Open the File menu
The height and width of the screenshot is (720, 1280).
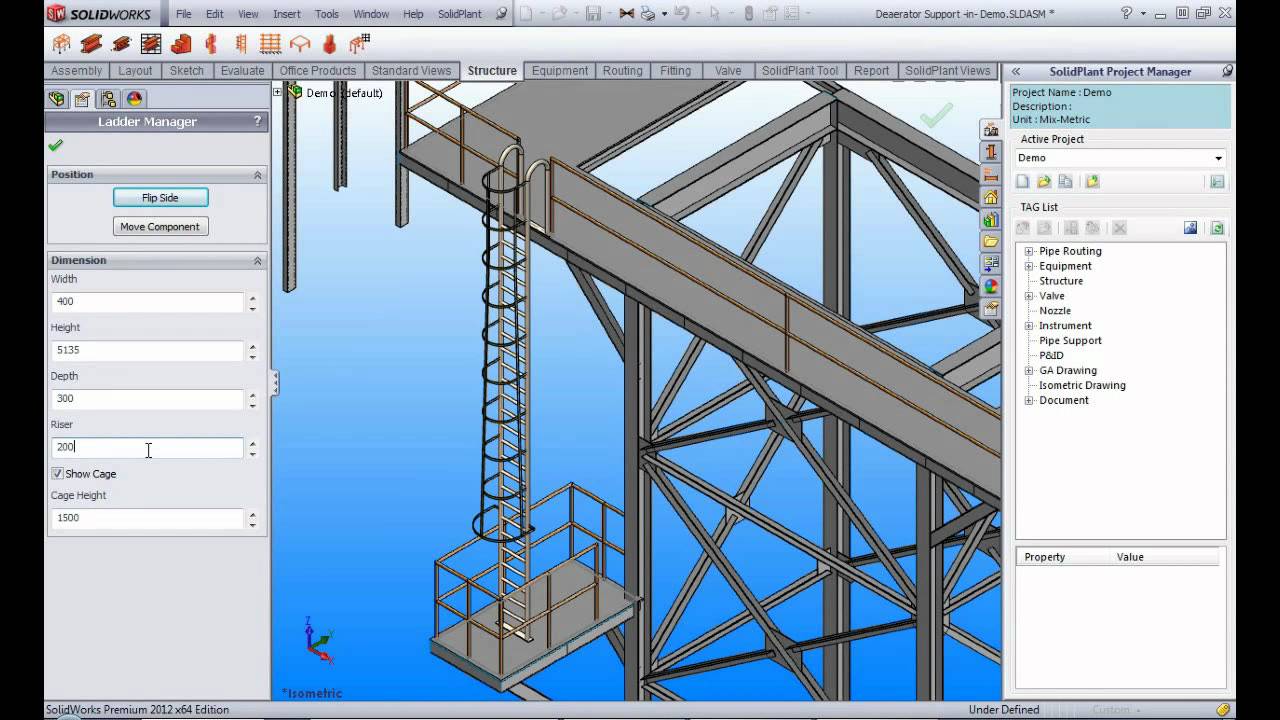pos(183,14)
